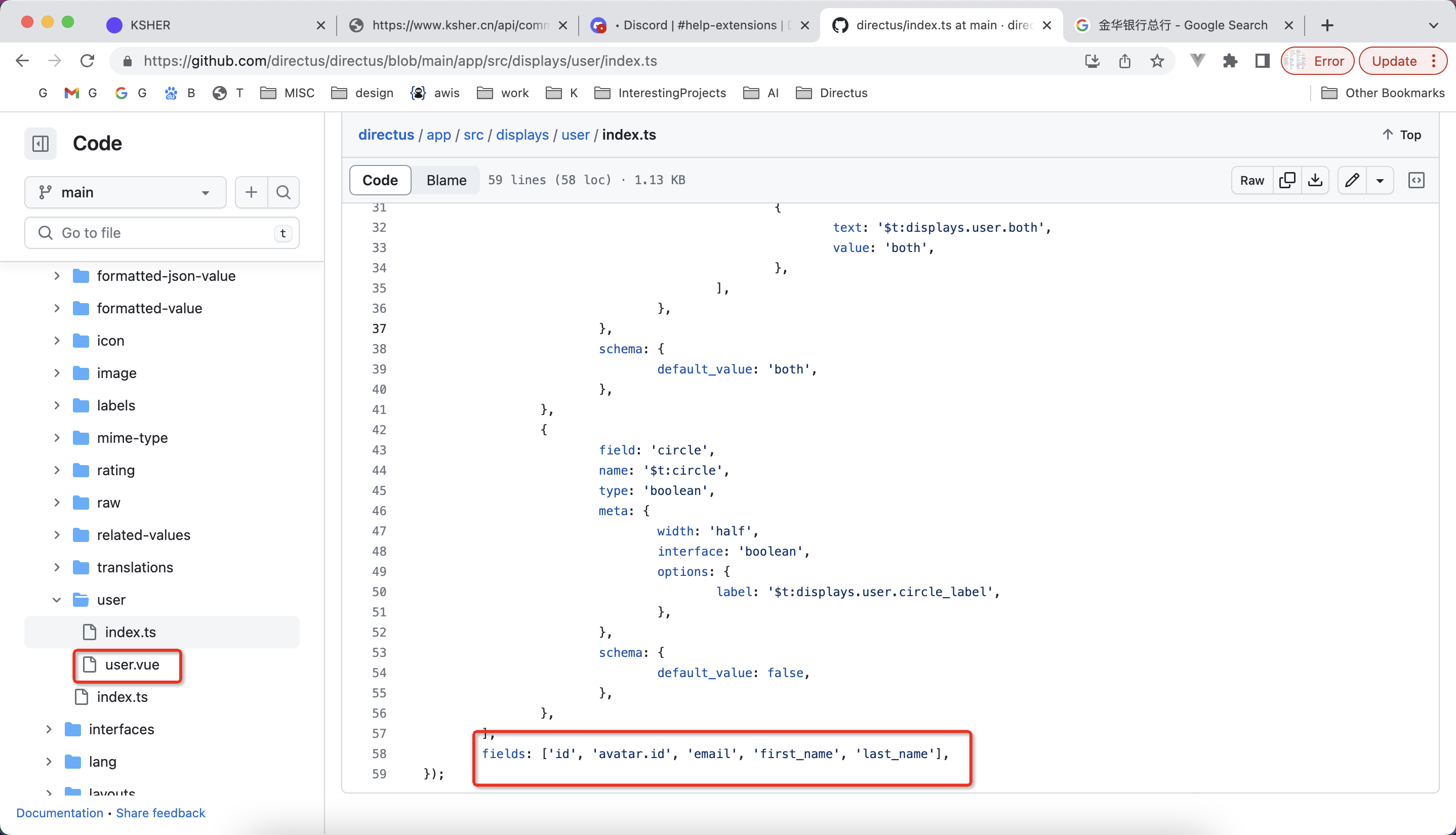Switch to the Blame tab
1456x835 pixels.
pos(446,180)
